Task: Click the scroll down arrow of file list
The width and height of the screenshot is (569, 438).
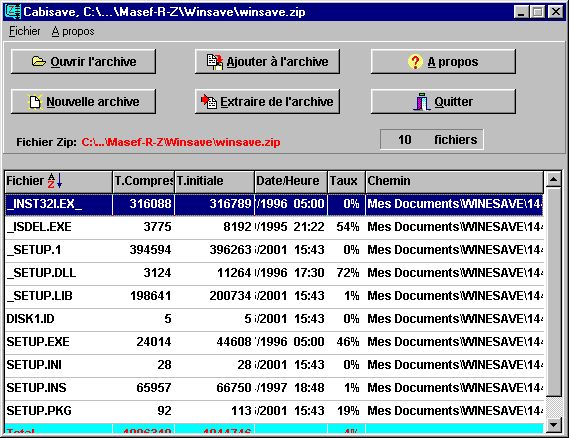Action: coord(554,425)
